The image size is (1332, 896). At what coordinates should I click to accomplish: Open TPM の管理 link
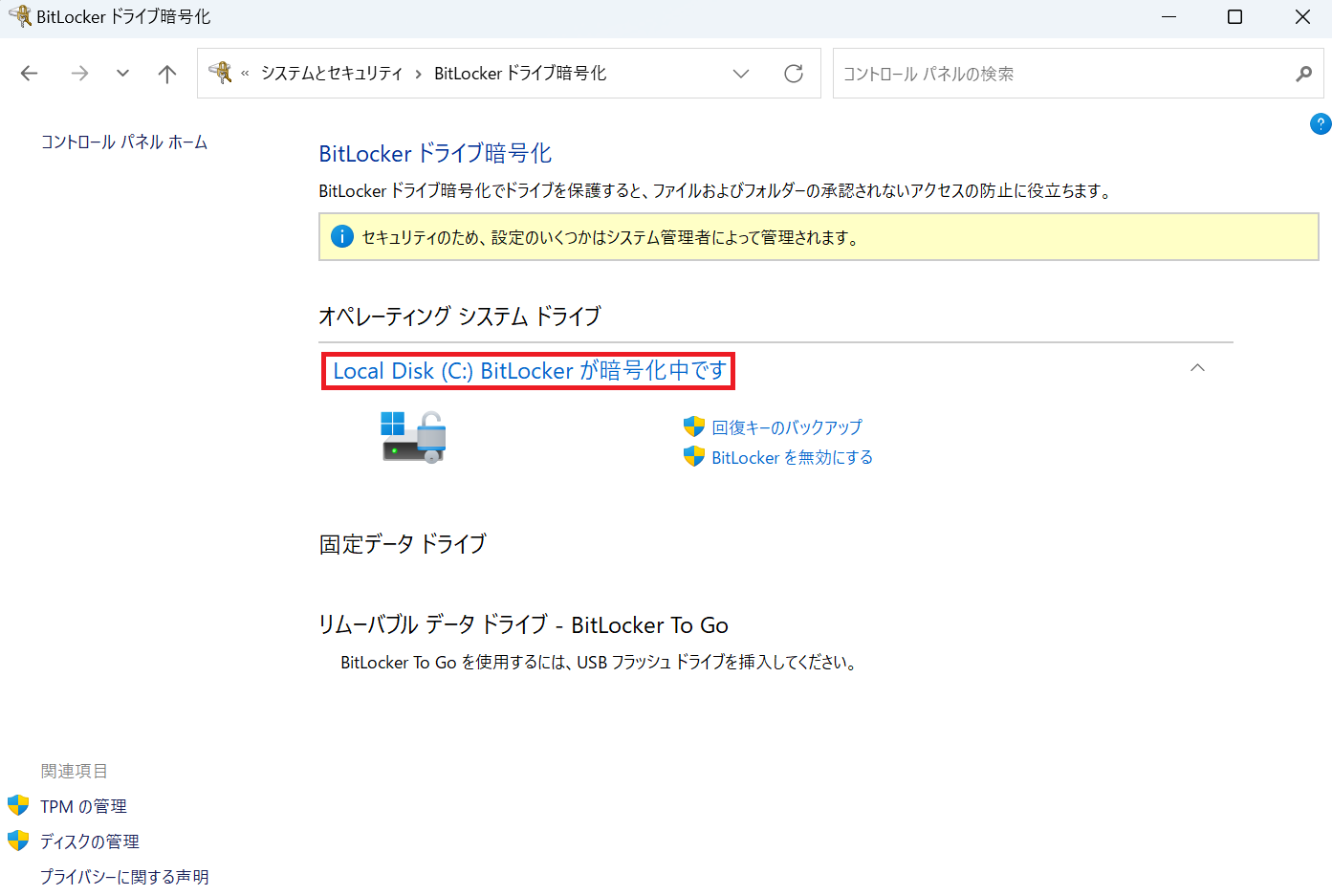(x=83, y=807)
